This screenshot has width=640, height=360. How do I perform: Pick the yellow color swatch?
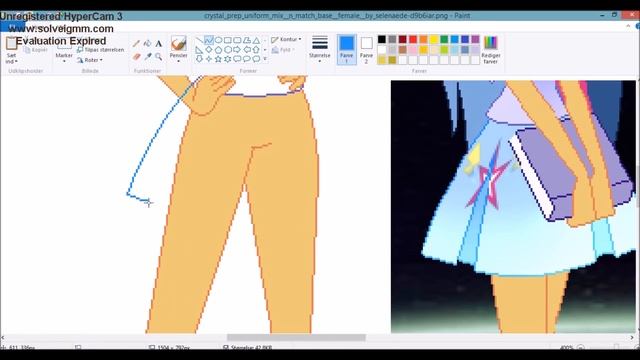[434, 40]
